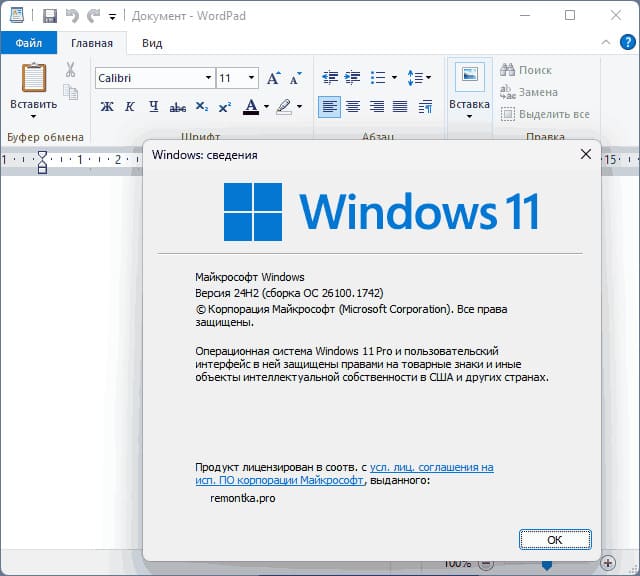Toggle italic formatting (К)
The width and height of the screenshot is (640, 576).
pyautogui.click(x=130, y=107)
